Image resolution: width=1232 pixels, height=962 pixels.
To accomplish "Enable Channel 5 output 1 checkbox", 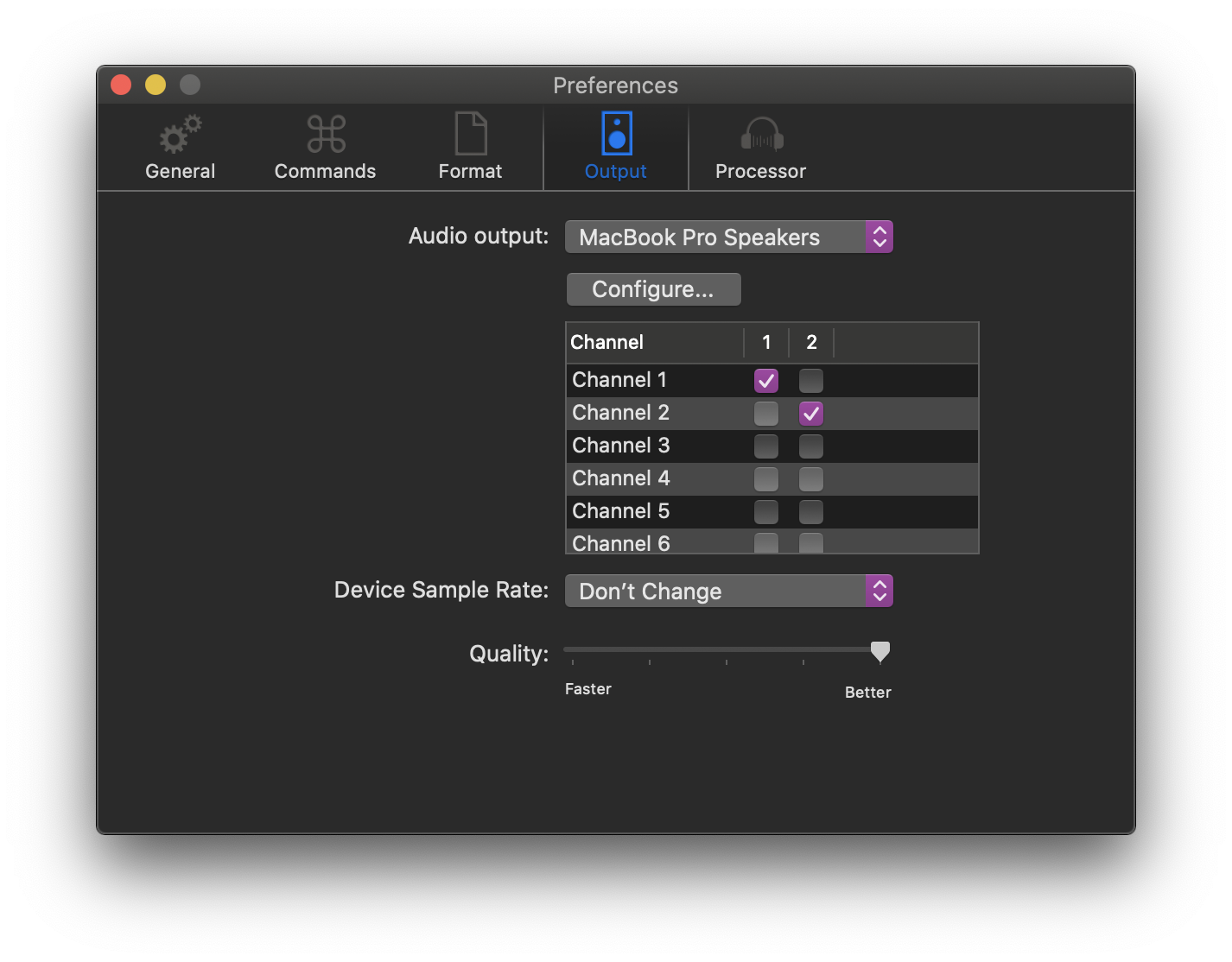I will point(766,511).
